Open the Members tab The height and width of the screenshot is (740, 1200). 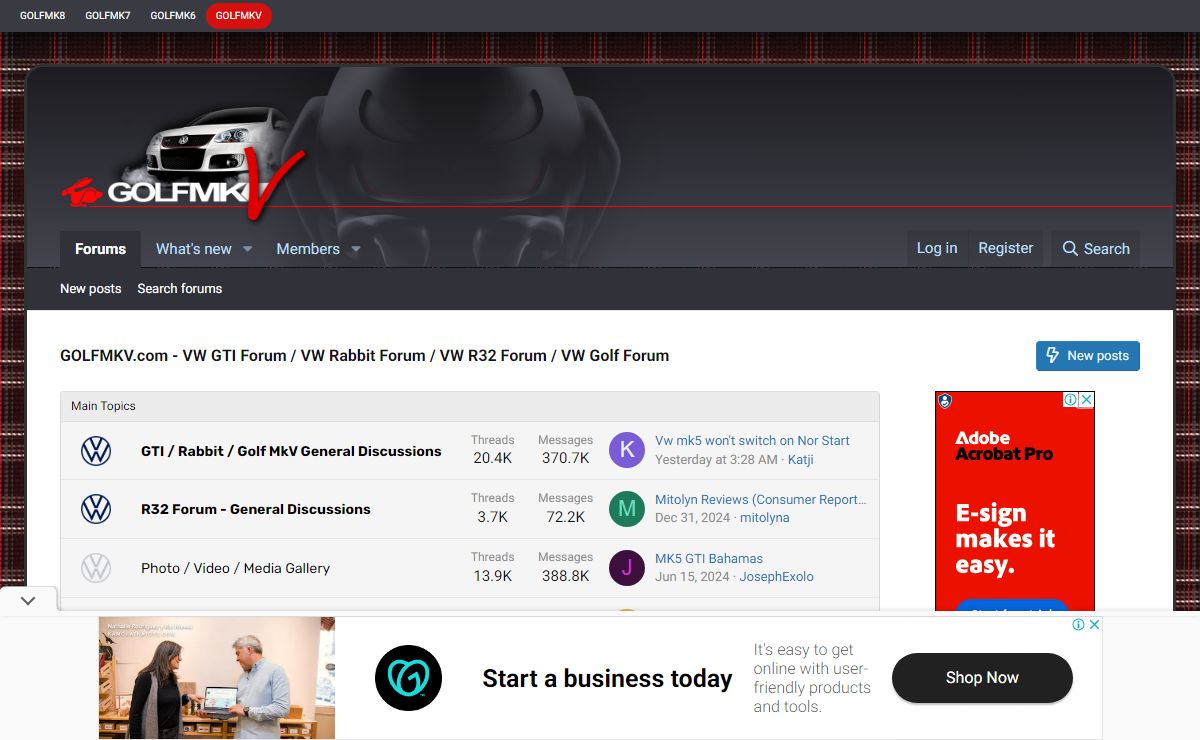tap(308, 249)
